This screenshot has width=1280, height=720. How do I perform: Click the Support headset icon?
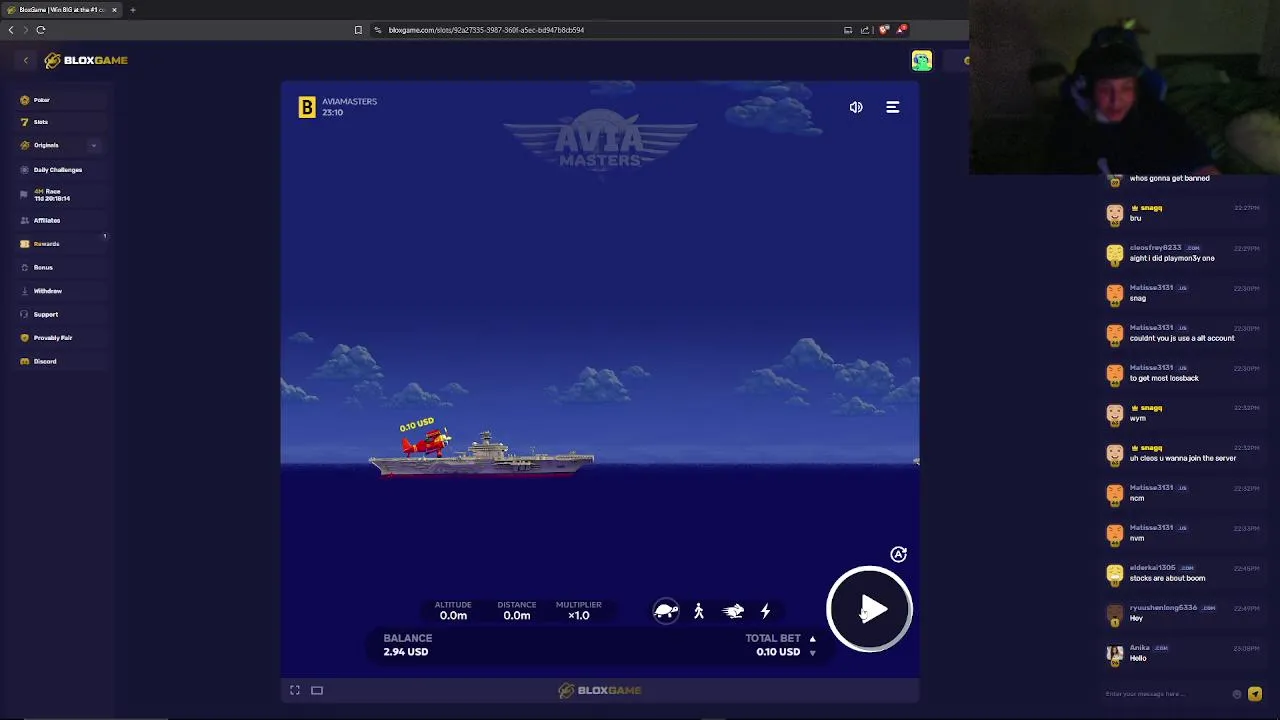coord(25,314)
